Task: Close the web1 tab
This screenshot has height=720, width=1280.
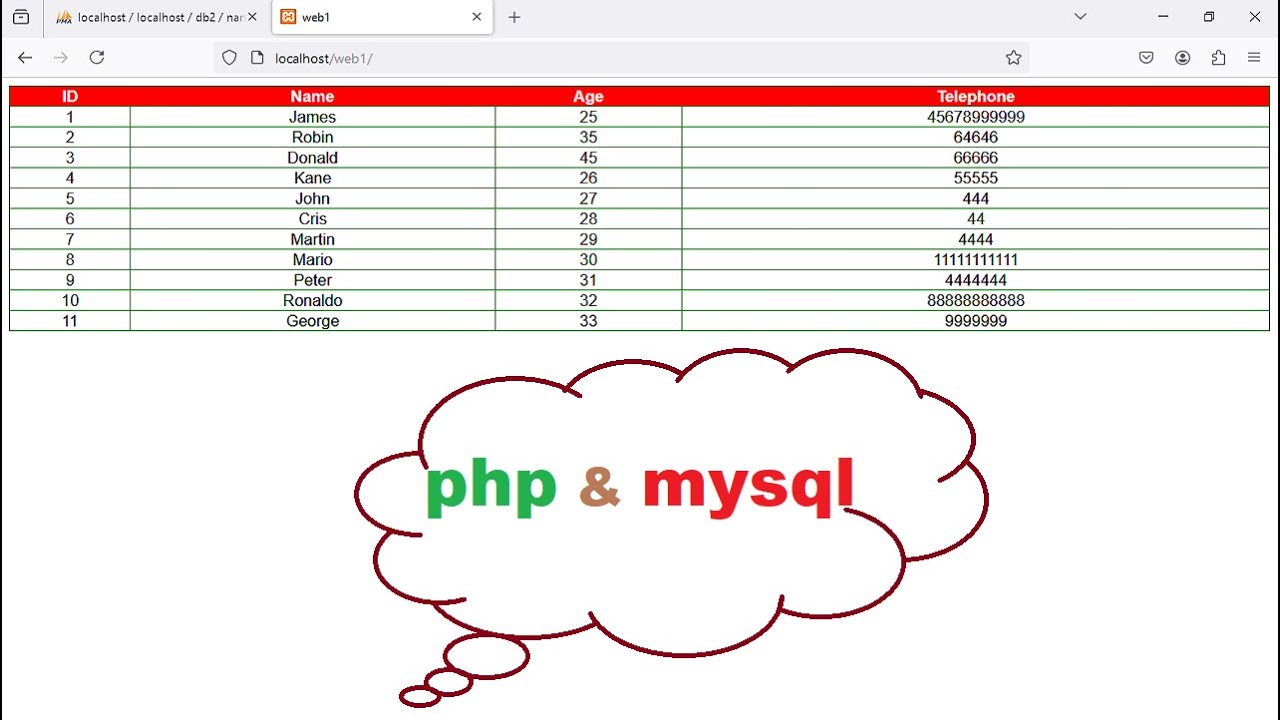Action: pos(477,17)
